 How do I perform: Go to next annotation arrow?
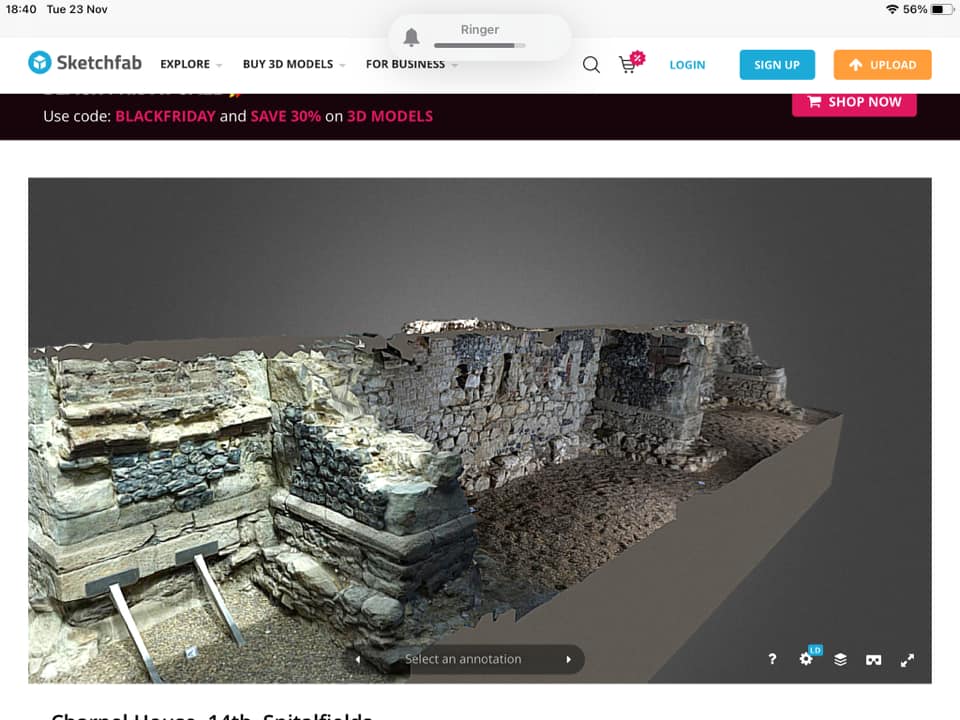(x=568, y=660)
